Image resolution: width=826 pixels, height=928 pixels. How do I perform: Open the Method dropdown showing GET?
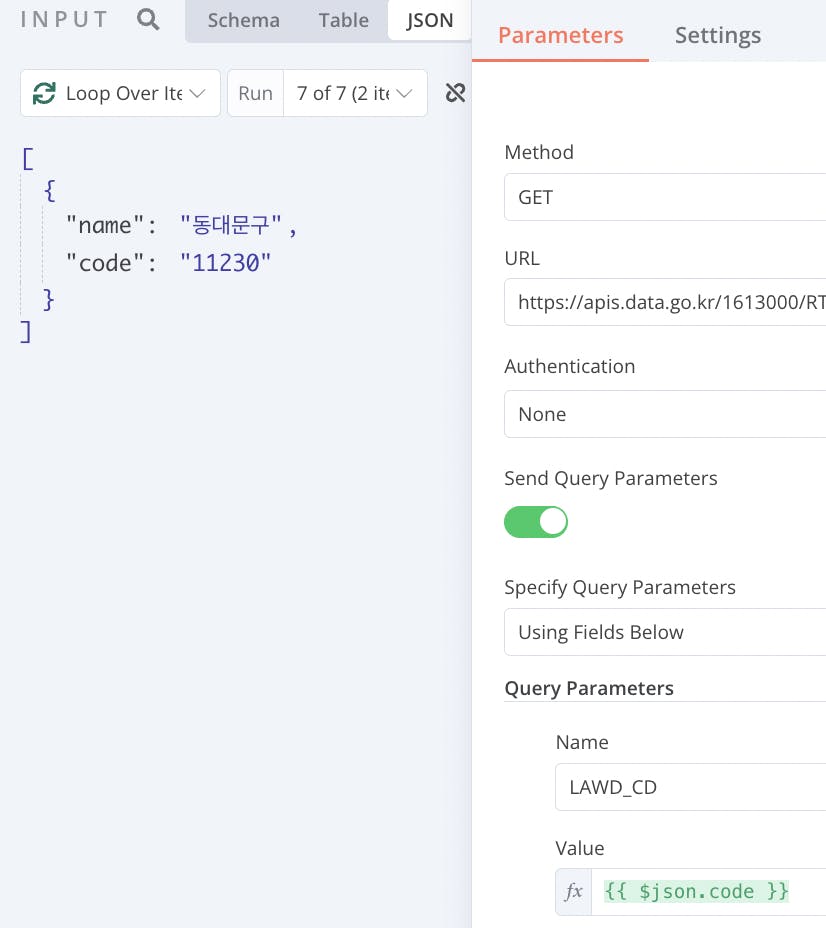click(x=665, y=197)
